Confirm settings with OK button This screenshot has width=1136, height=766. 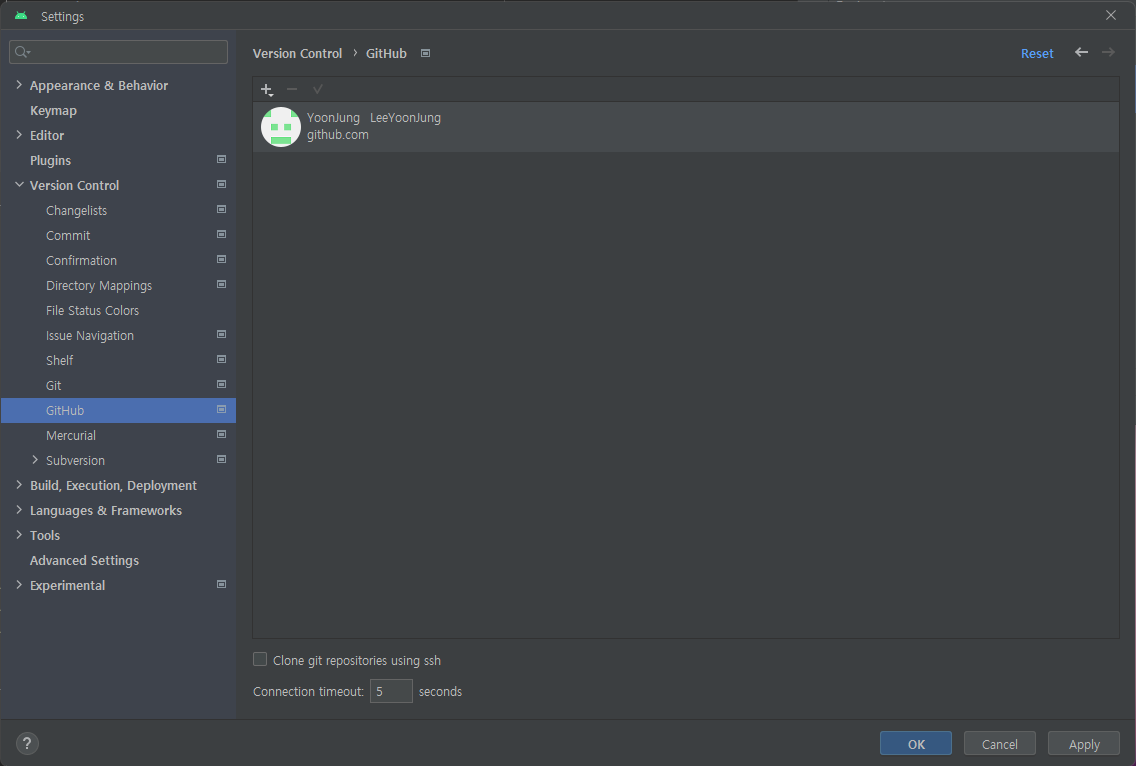coord(916,744)
